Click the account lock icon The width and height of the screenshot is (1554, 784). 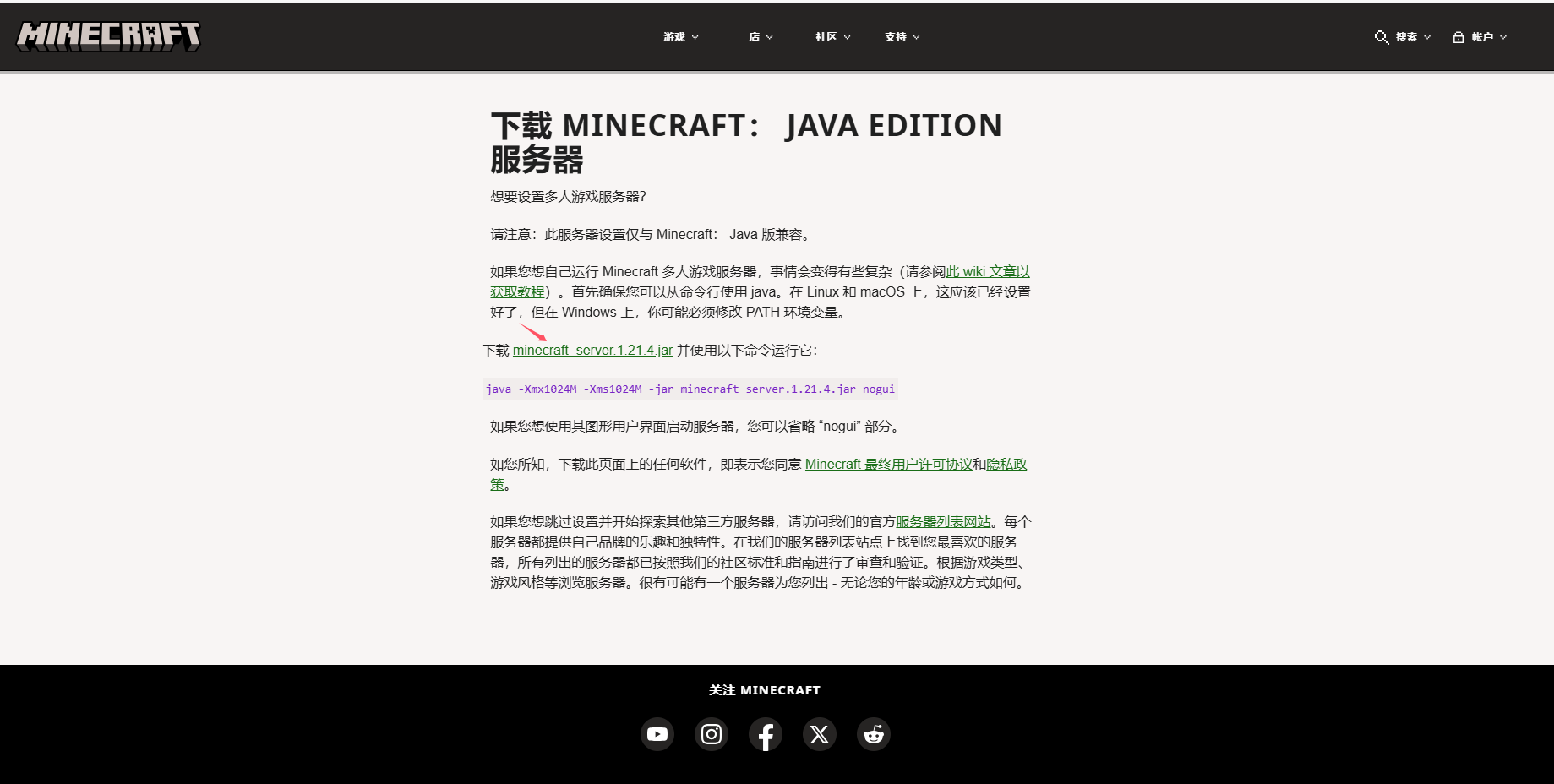pos(1459,37)
